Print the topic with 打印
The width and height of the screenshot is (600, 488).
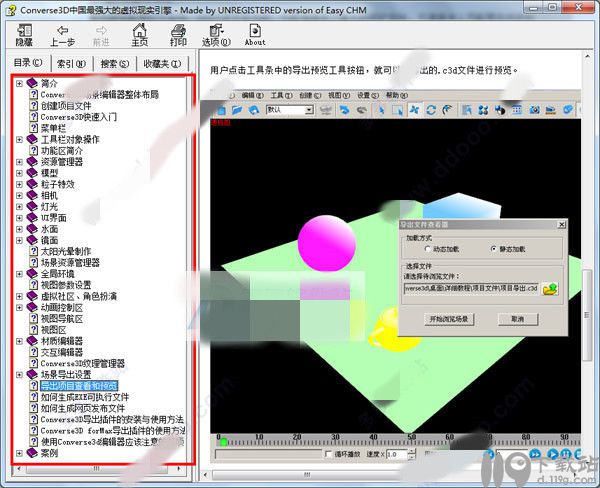point(178,35)
